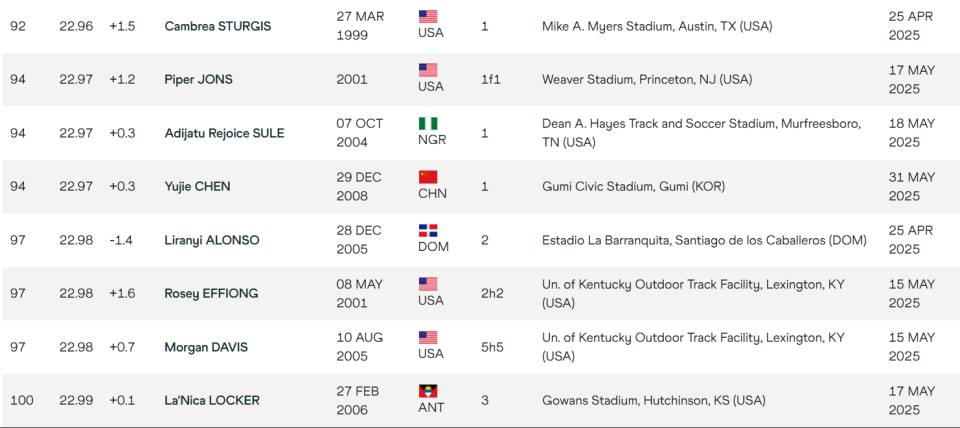The height and width of the screenshot is (428, 960).
Task: Open Cambrea STURGIS athlete profile
Action: (218, 26)
